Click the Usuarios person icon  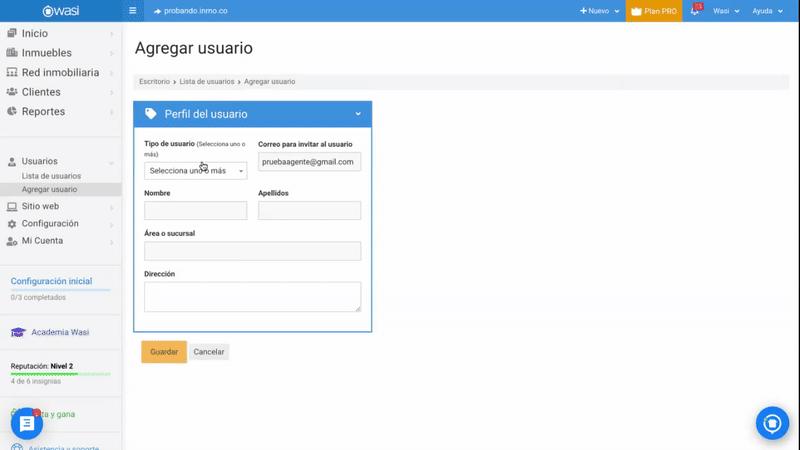[11, 162]
